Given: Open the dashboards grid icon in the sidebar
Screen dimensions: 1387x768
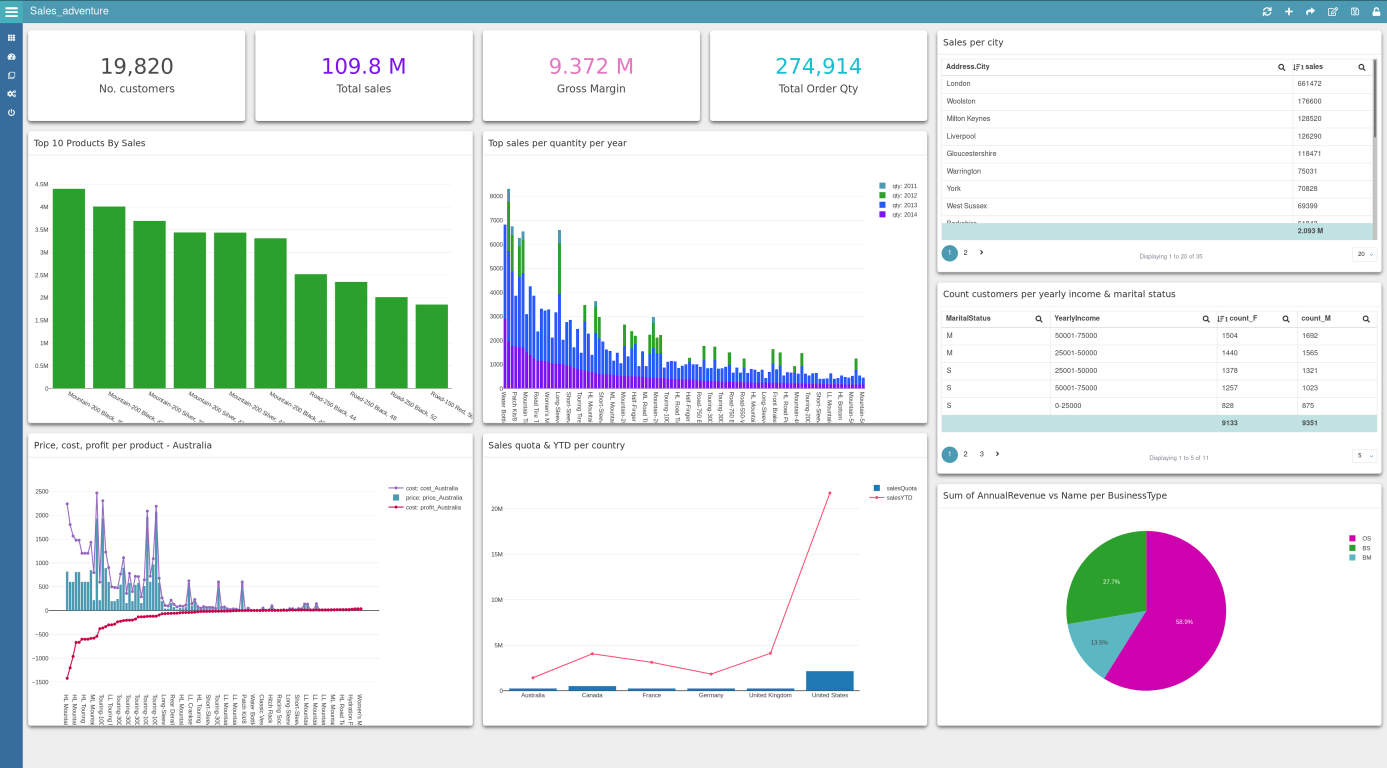Looking at the screenshot, I should coord(10,38).
